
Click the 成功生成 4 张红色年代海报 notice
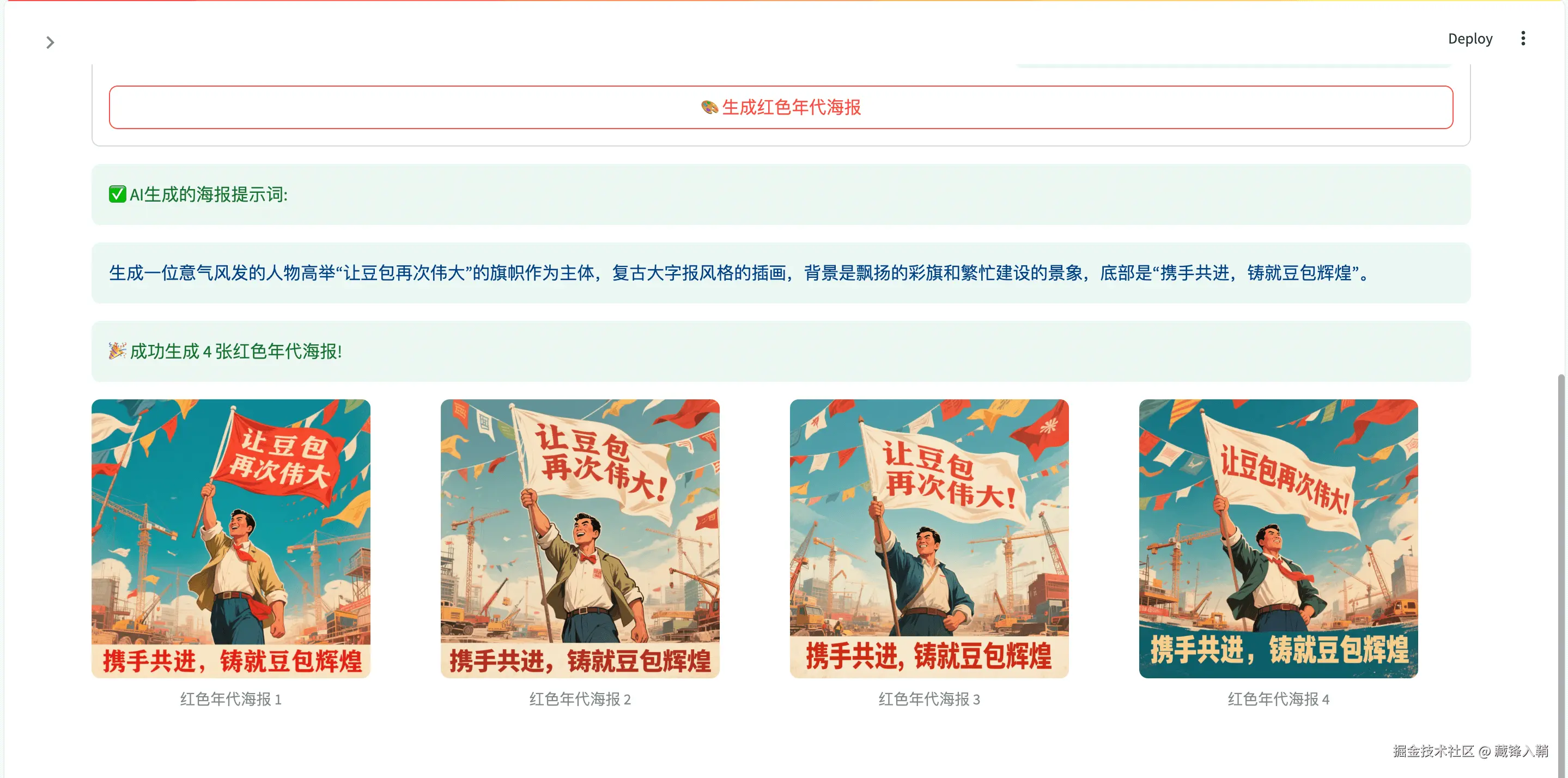tap(781, 351)
